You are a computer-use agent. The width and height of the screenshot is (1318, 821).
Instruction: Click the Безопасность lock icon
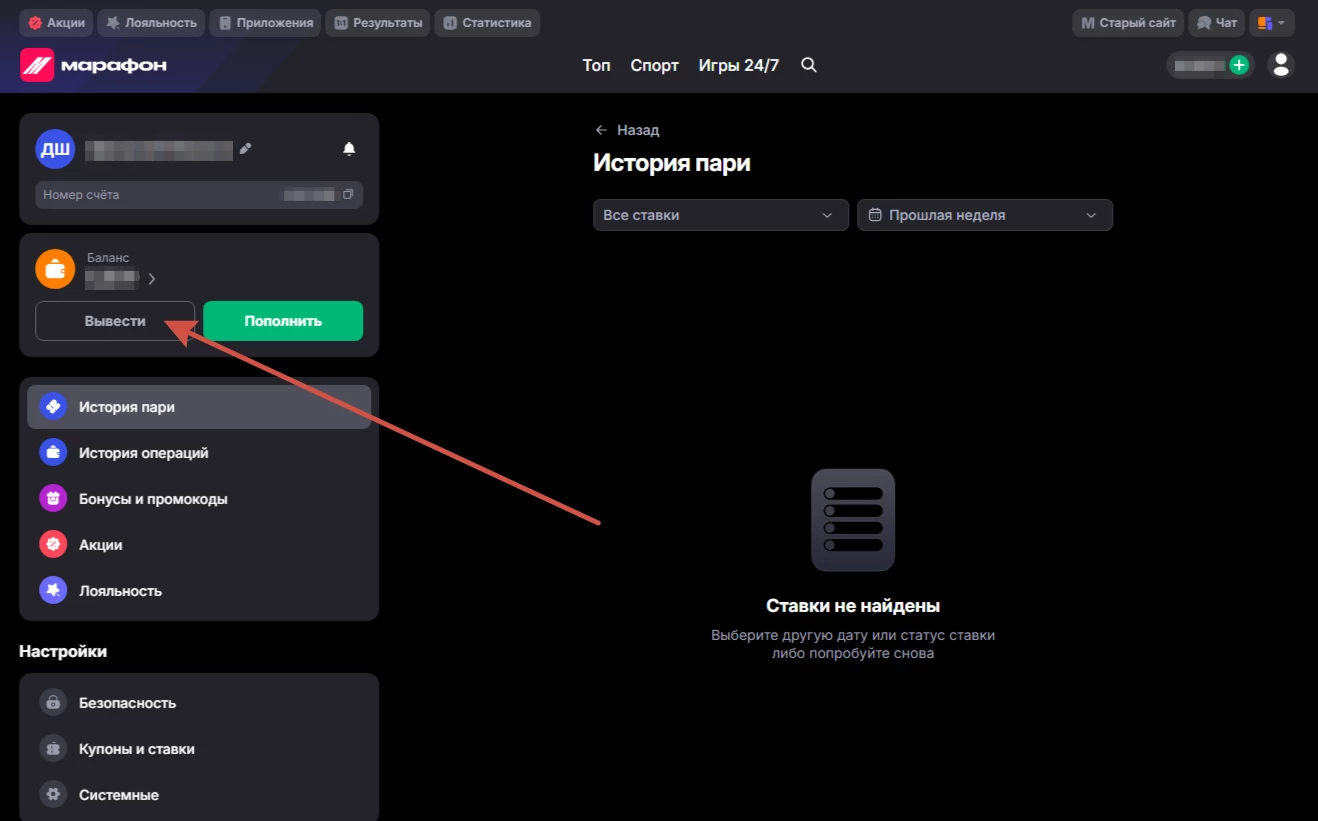point(53,703)
